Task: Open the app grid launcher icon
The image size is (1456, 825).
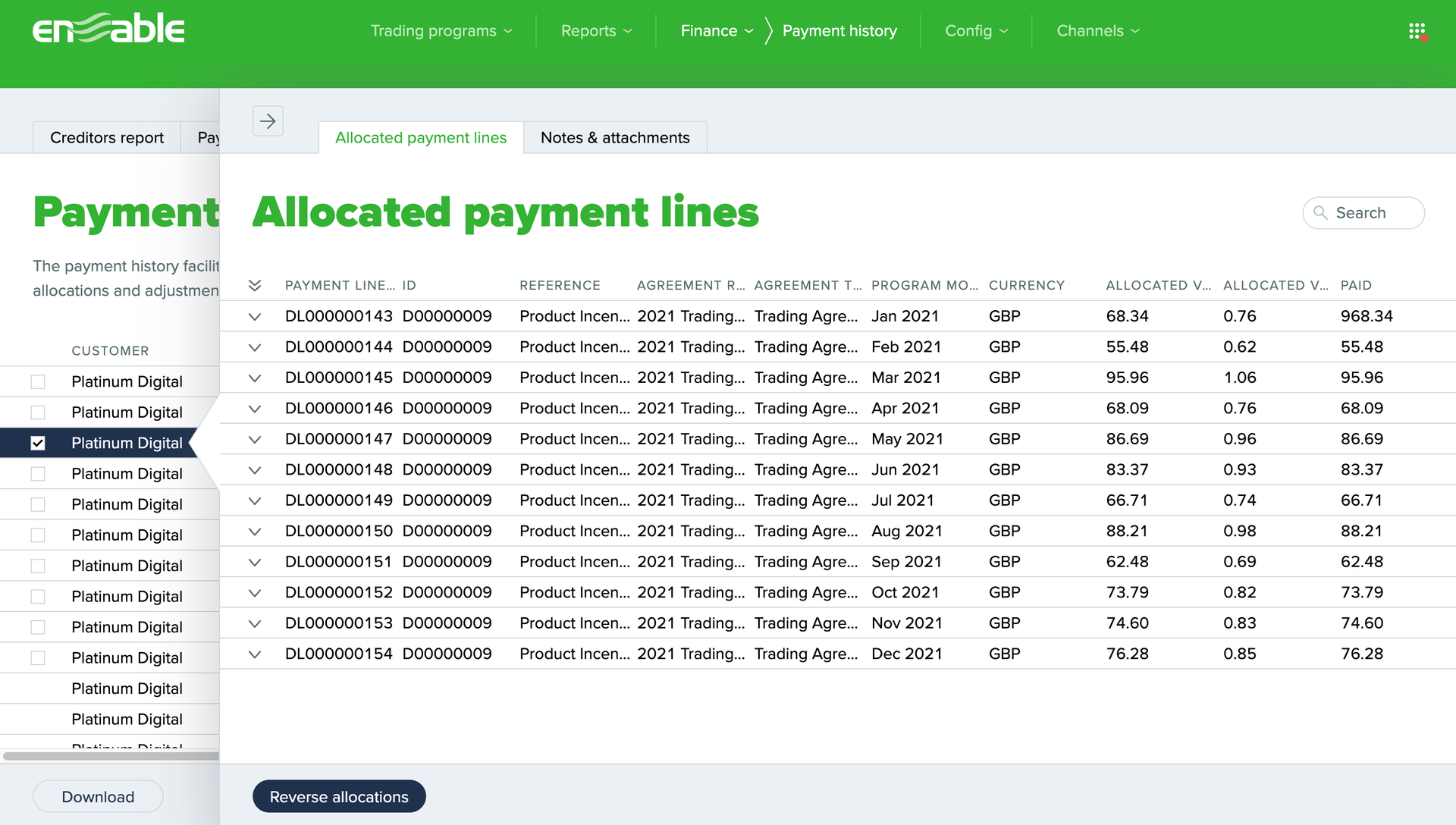Action: 1417,31
